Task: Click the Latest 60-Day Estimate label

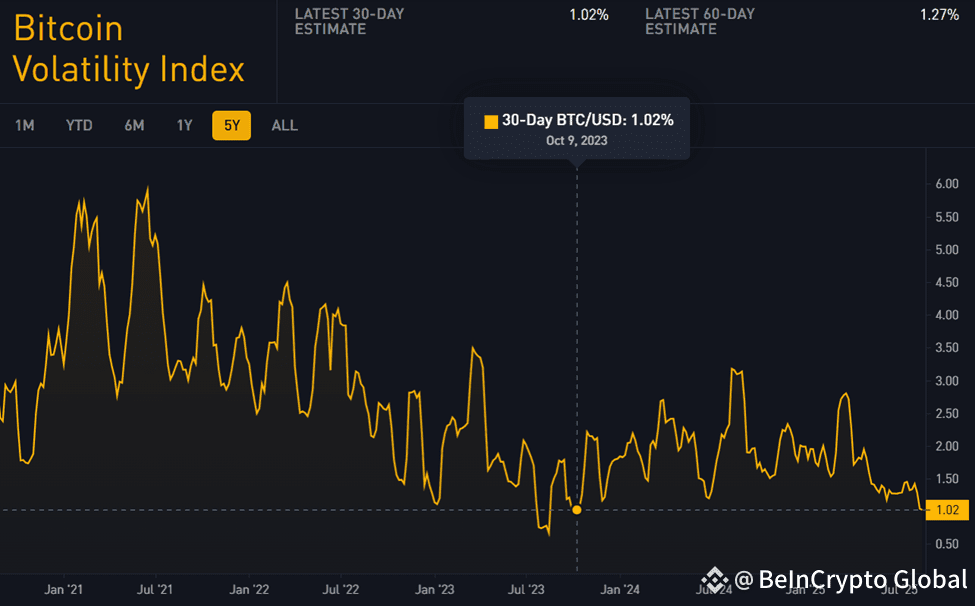Action: pyautogui.click(x=700, y=22)
